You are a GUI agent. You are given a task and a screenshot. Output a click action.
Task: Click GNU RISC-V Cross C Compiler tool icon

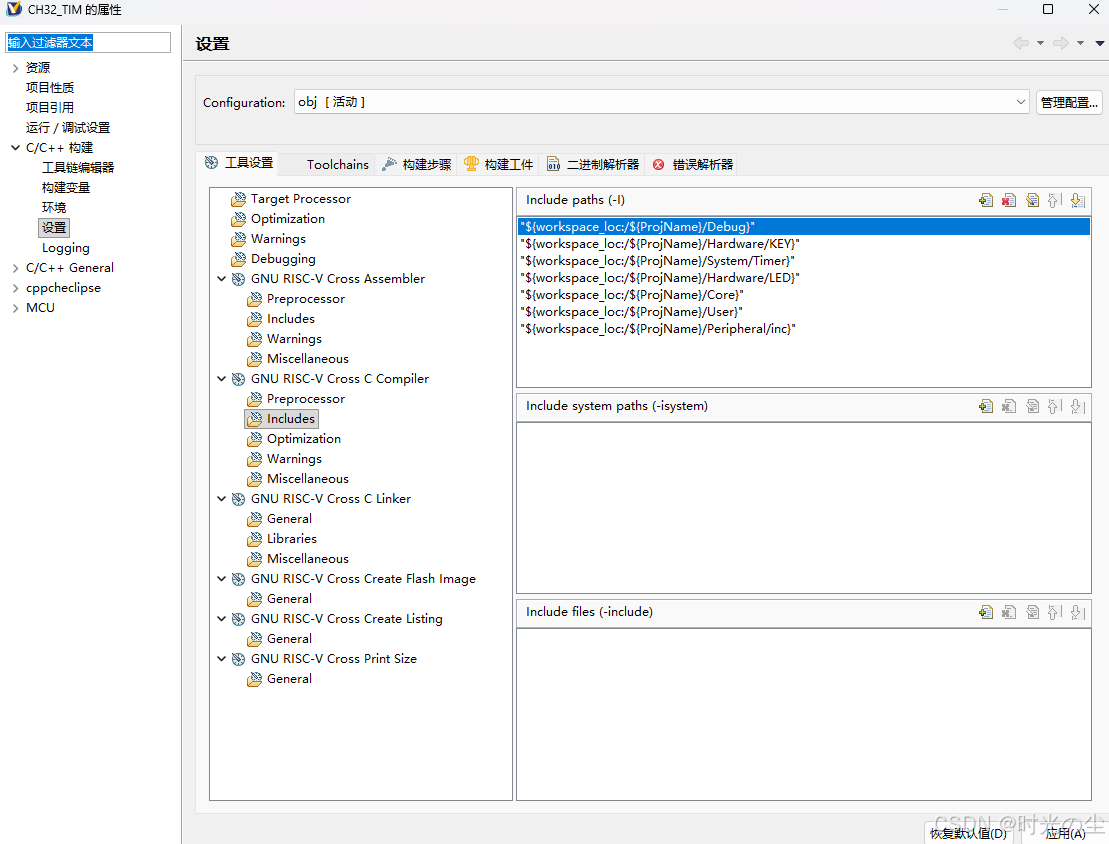(x=238, y=379)
